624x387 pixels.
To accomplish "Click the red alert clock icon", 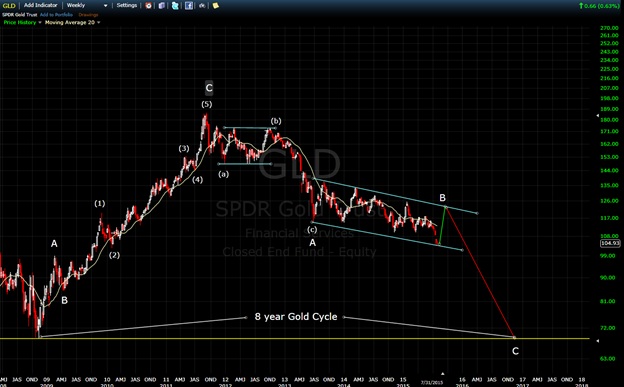I will (148, 6).
